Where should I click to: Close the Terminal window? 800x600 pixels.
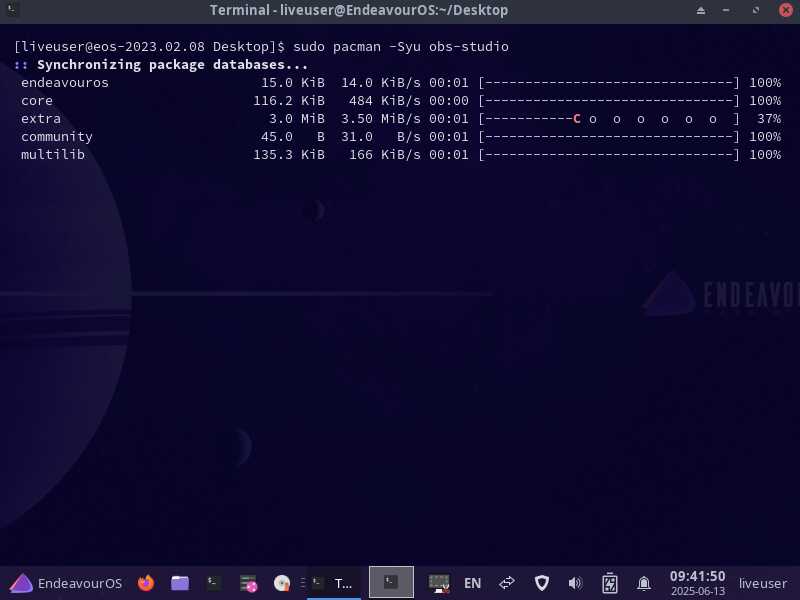point(786,10)
